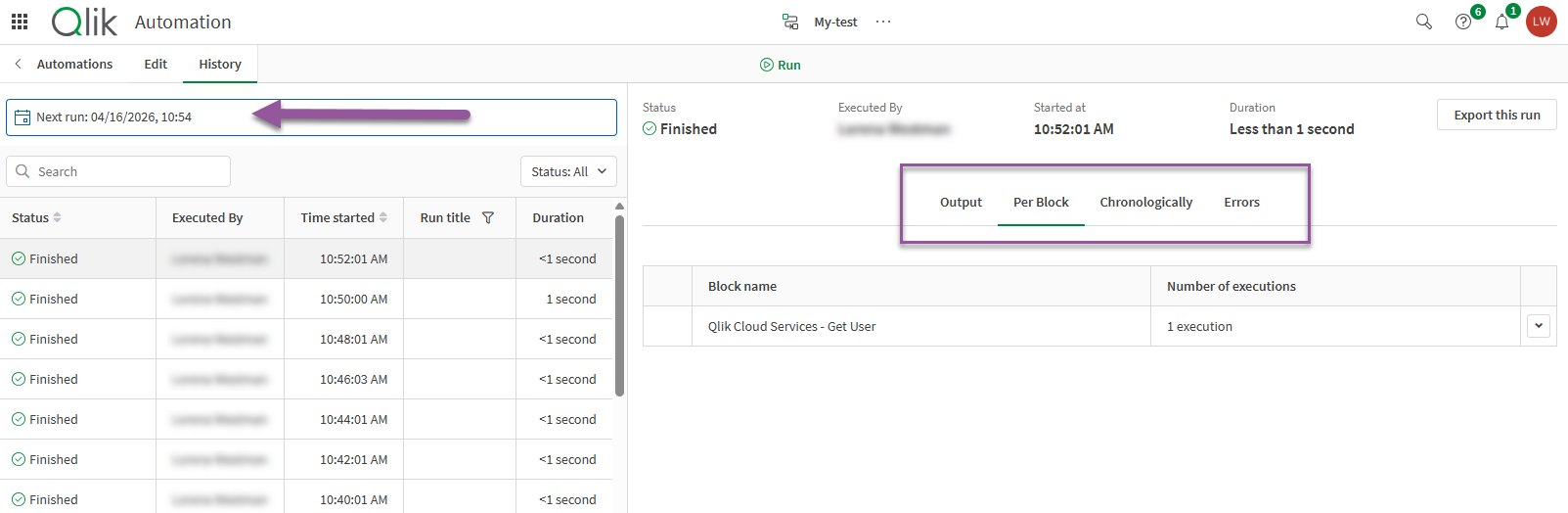
Task: Open the Errors tab
Action: click(1241, 202)
